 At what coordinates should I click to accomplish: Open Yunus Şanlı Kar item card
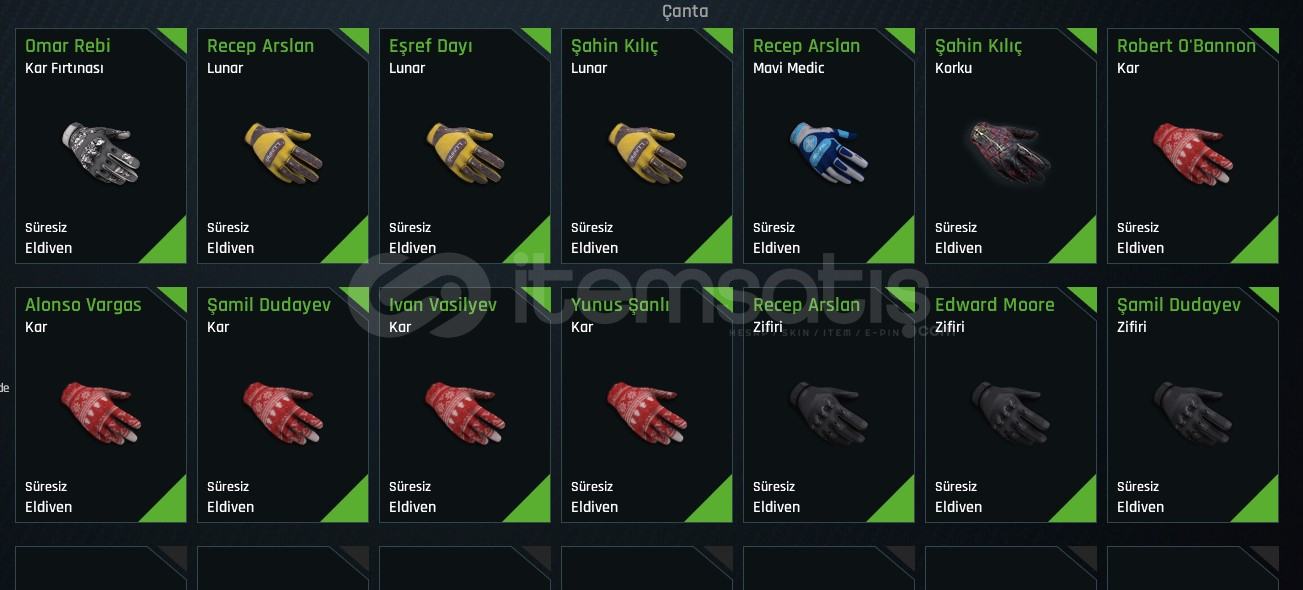click(647, 405)
